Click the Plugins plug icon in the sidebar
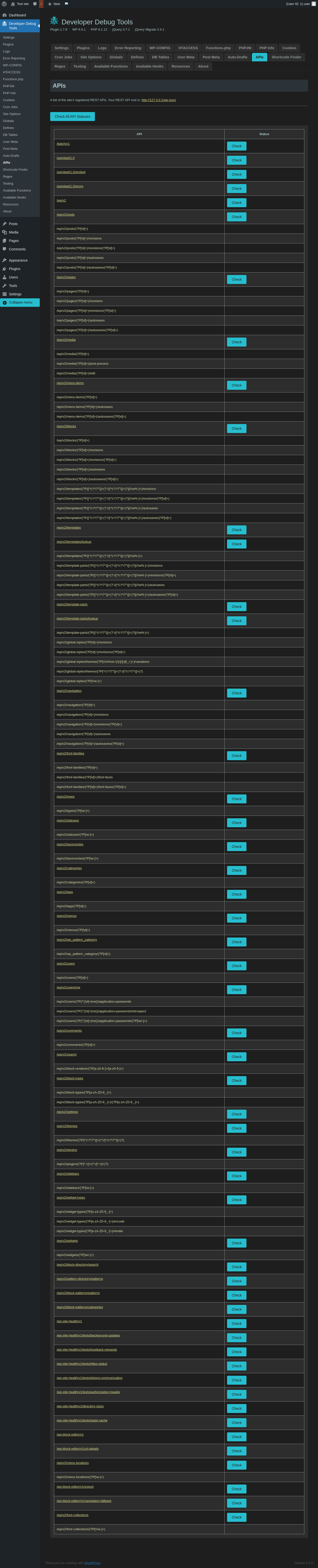318x1568 pixels. click(4, 269)
